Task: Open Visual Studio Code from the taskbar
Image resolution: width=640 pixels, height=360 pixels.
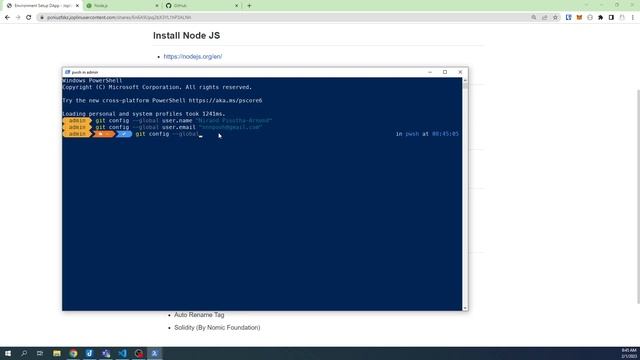Action: (x=122, y=353)
